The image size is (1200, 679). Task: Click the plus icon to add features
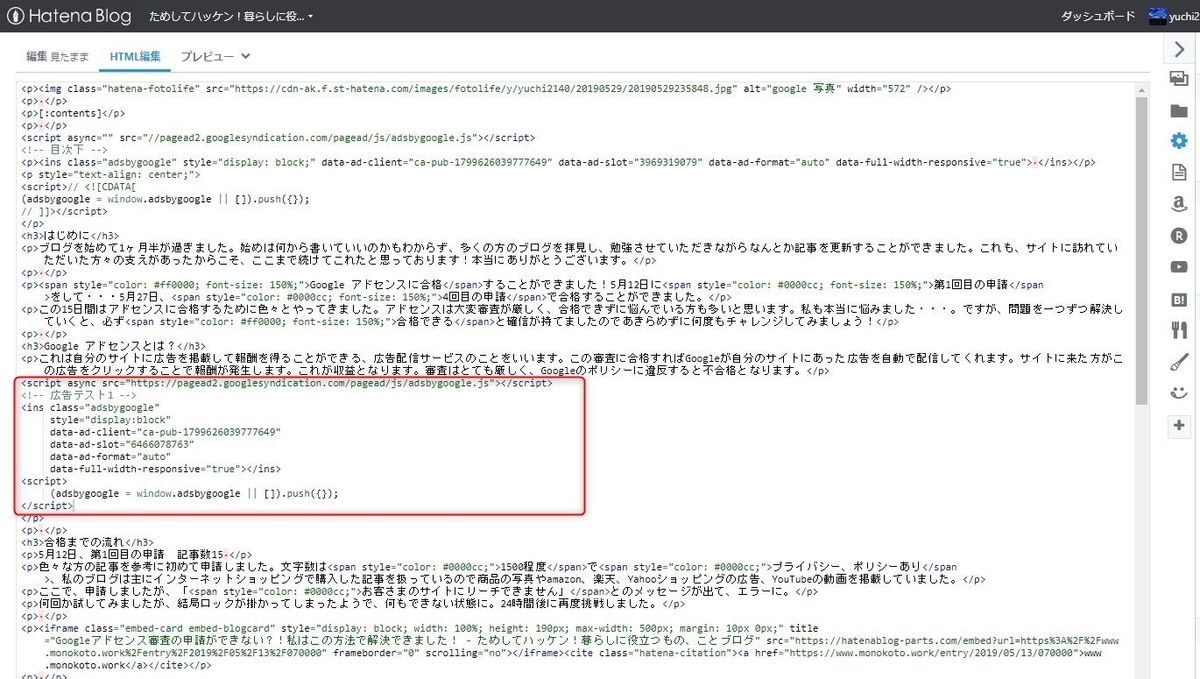1178,425
